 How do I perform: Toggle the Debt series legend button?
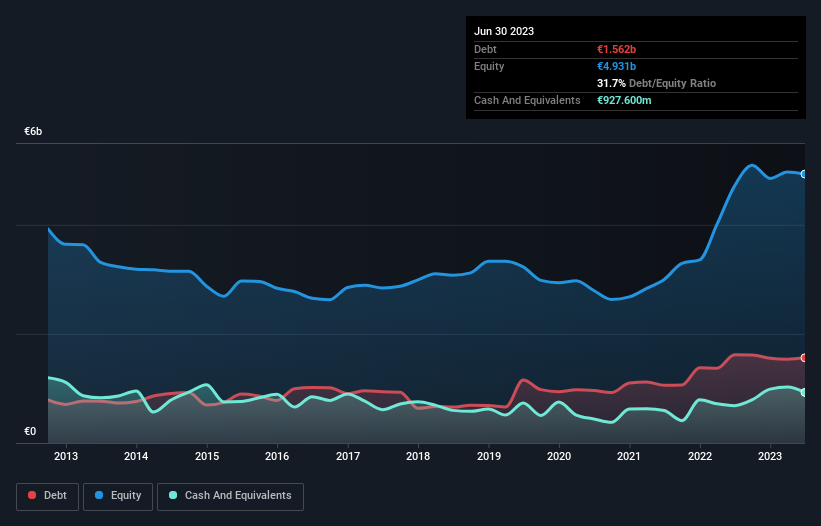click(47, 496)
